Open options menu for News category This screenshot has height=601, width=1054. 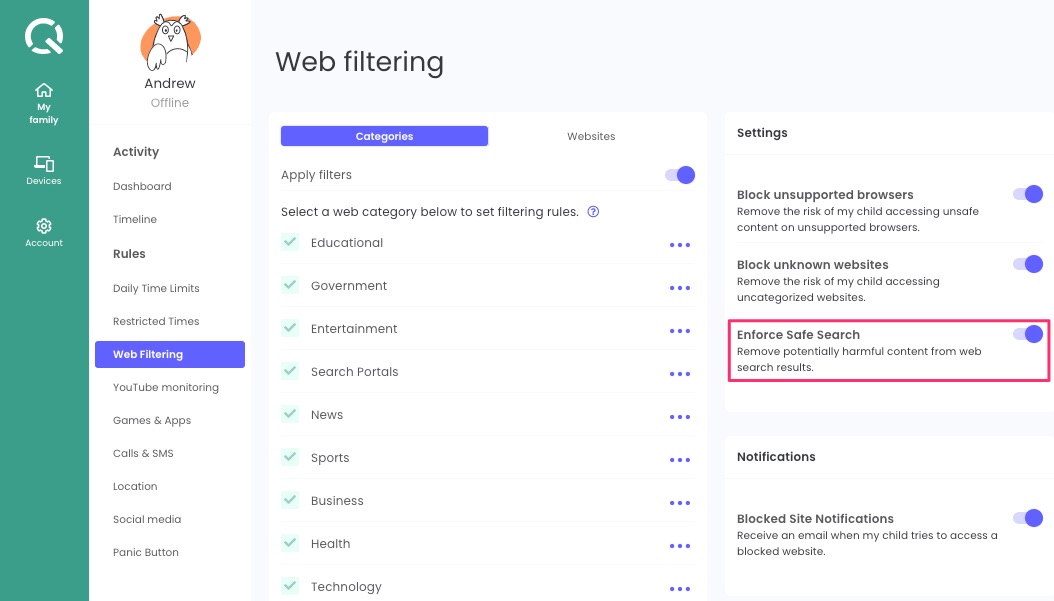680,417
